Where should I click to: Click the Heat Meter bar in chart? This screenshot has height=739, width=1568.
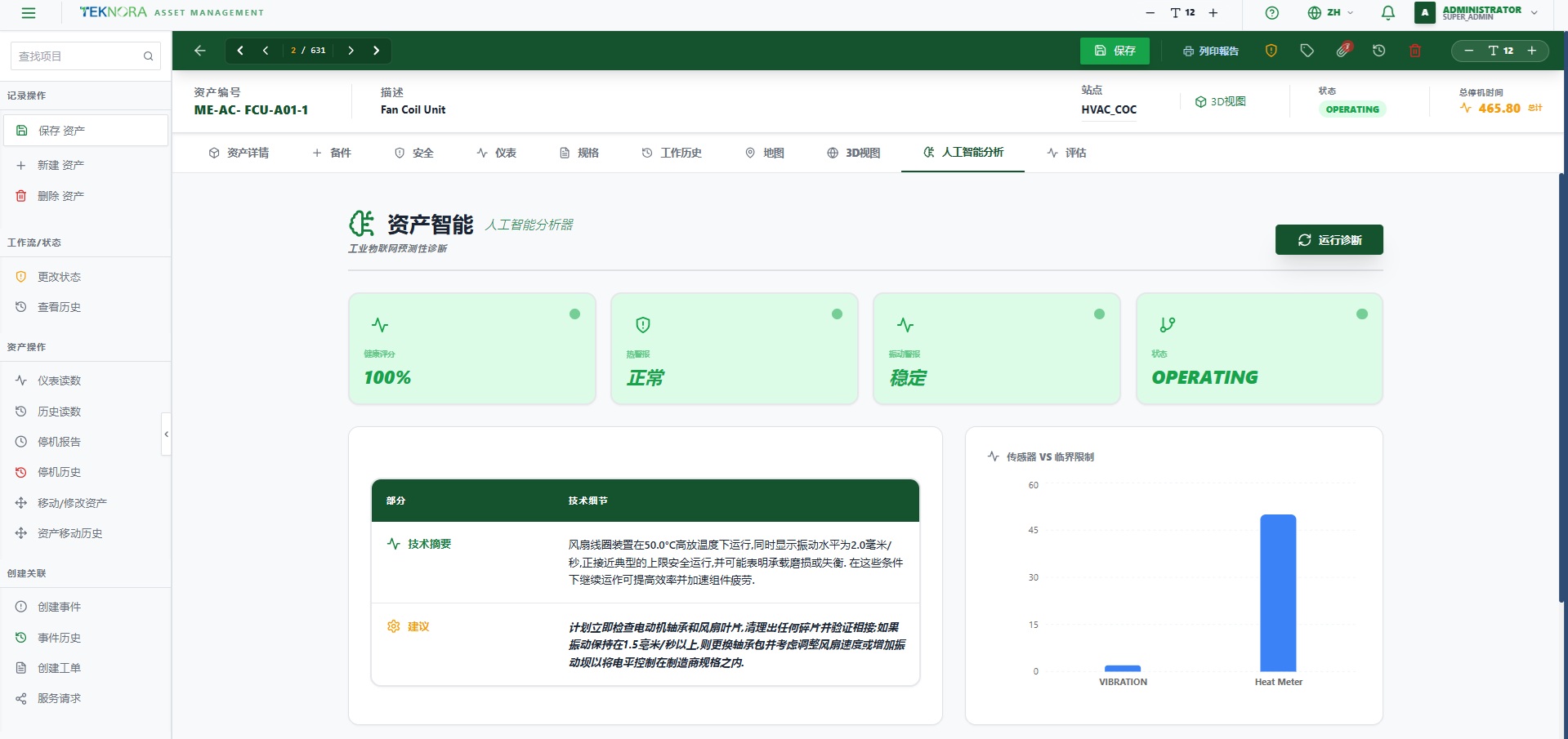pyautogui.click(x=1278, y=593)
